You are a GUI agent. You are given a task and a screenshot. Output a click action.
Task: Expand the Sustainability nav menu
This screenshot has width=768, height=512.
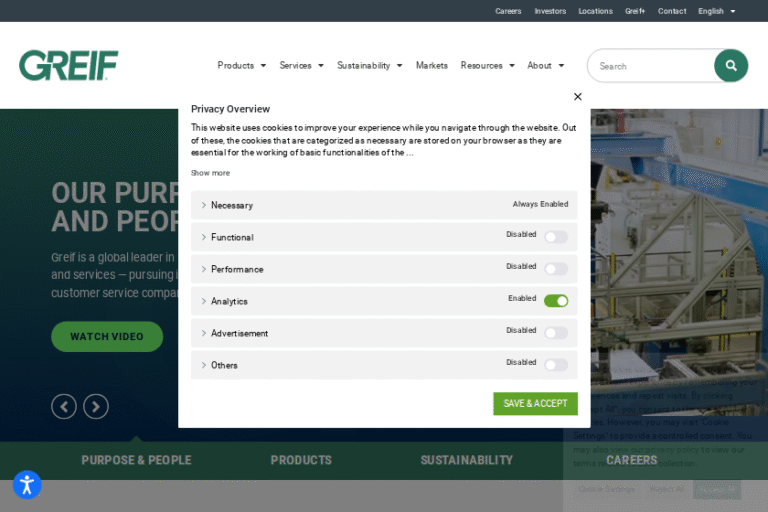(x=369, y=66)
